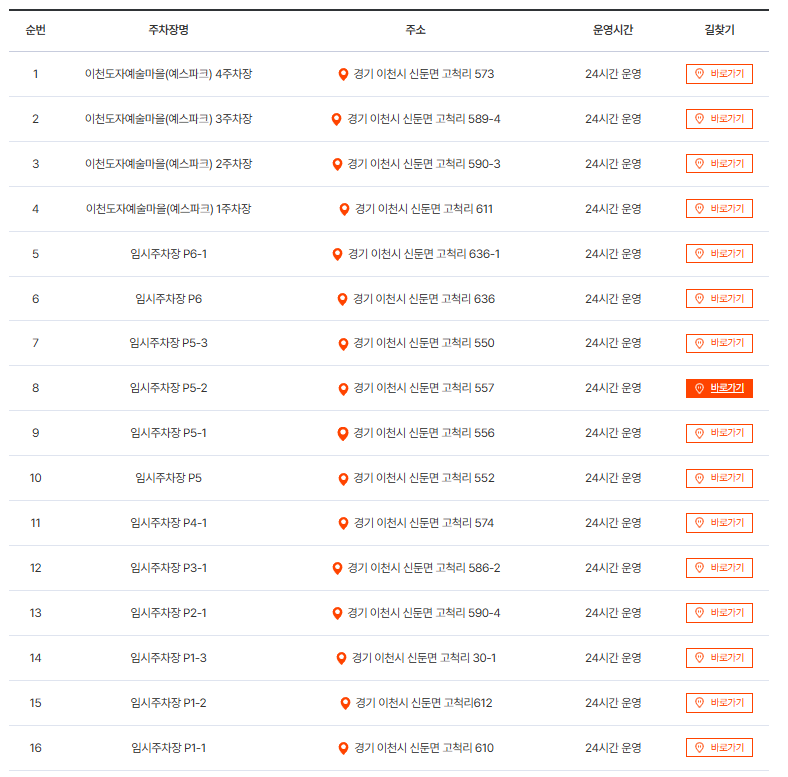Click the map pin beside 고척리 610
Screen dimensions: 788x777
click(x=343, y=748)
